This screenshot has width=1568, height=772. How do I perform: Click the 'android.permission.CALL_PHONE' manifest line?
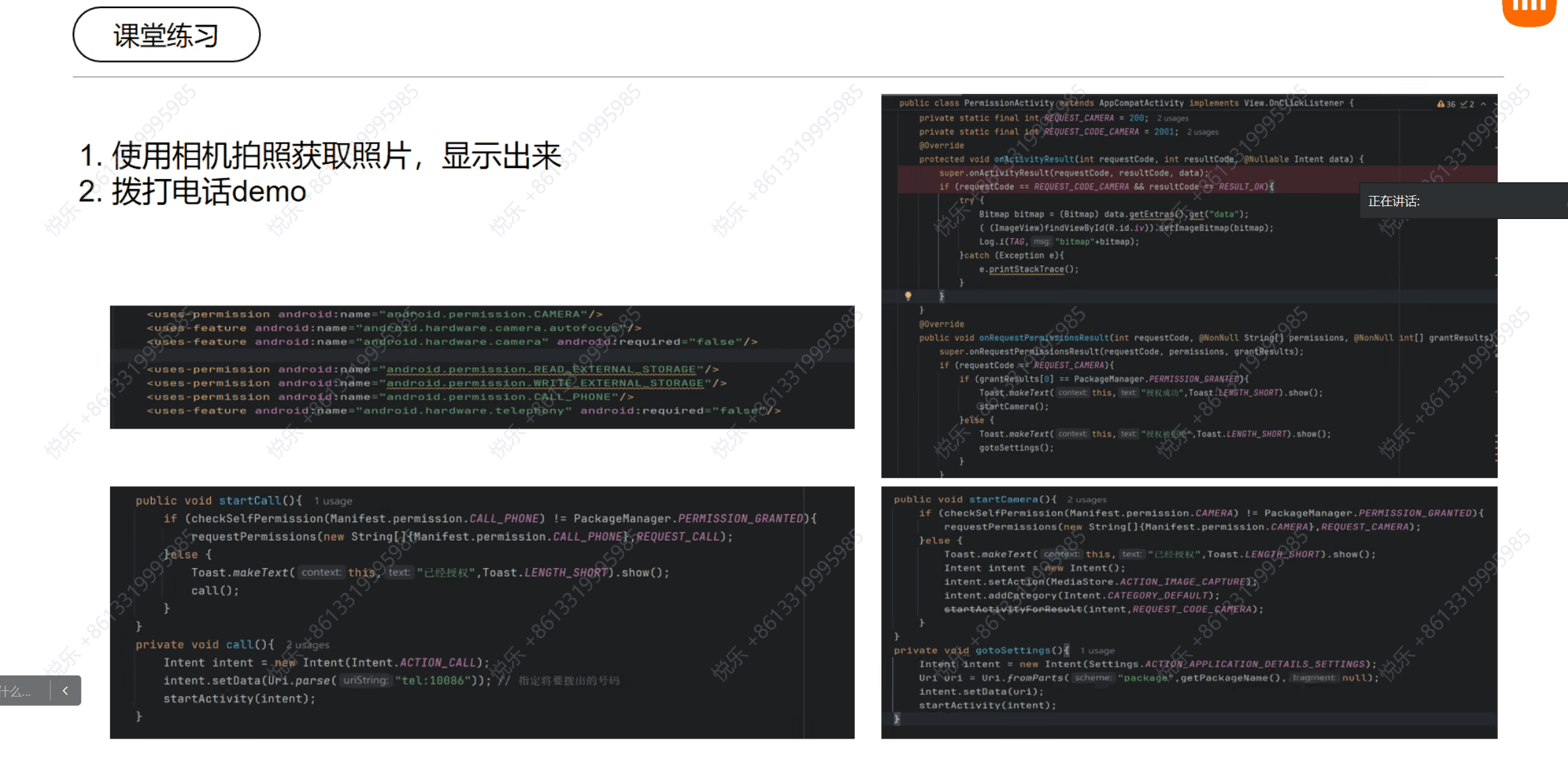coord(390,397)
